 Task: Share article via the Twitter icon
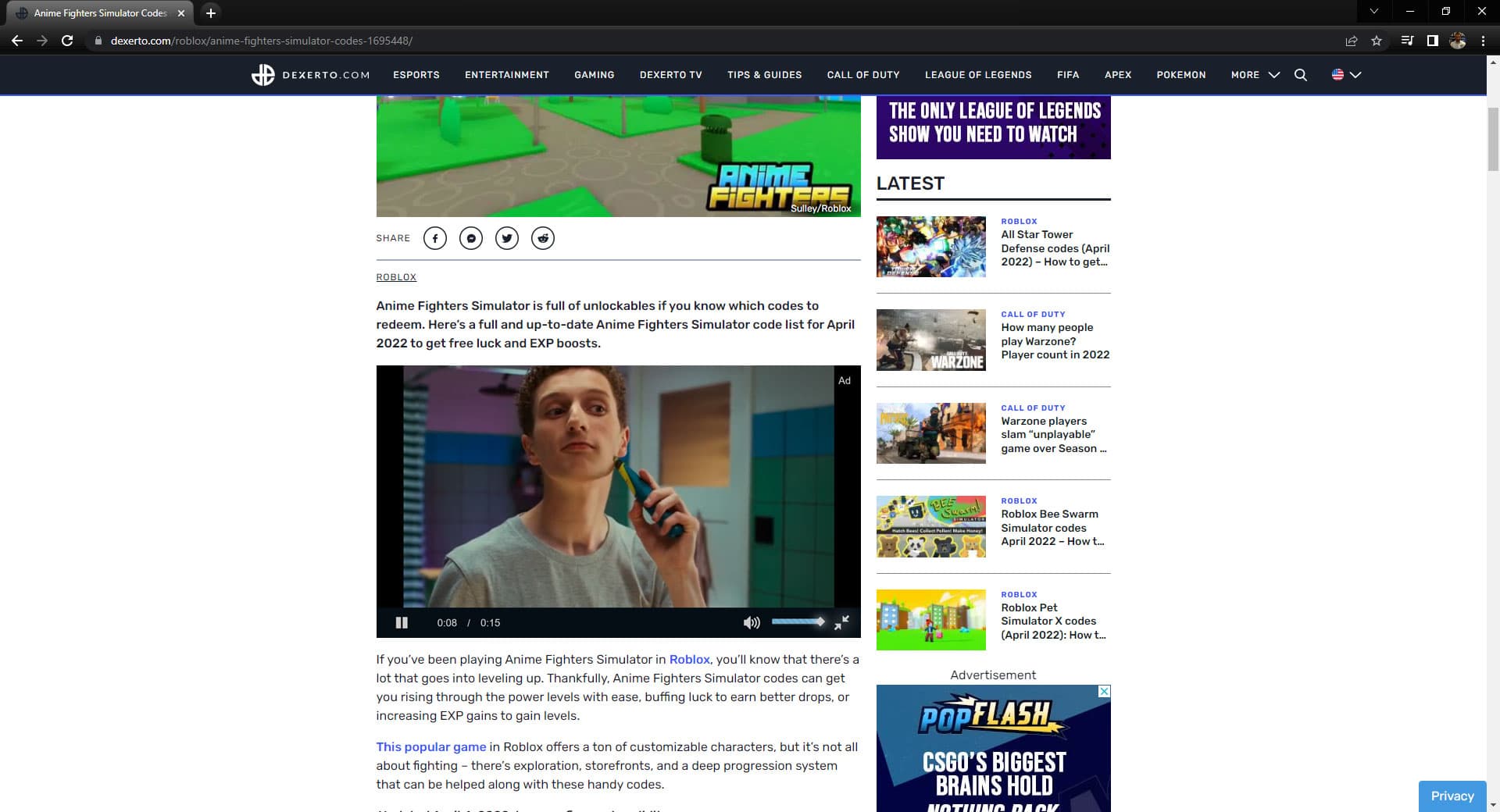(507, 238)
